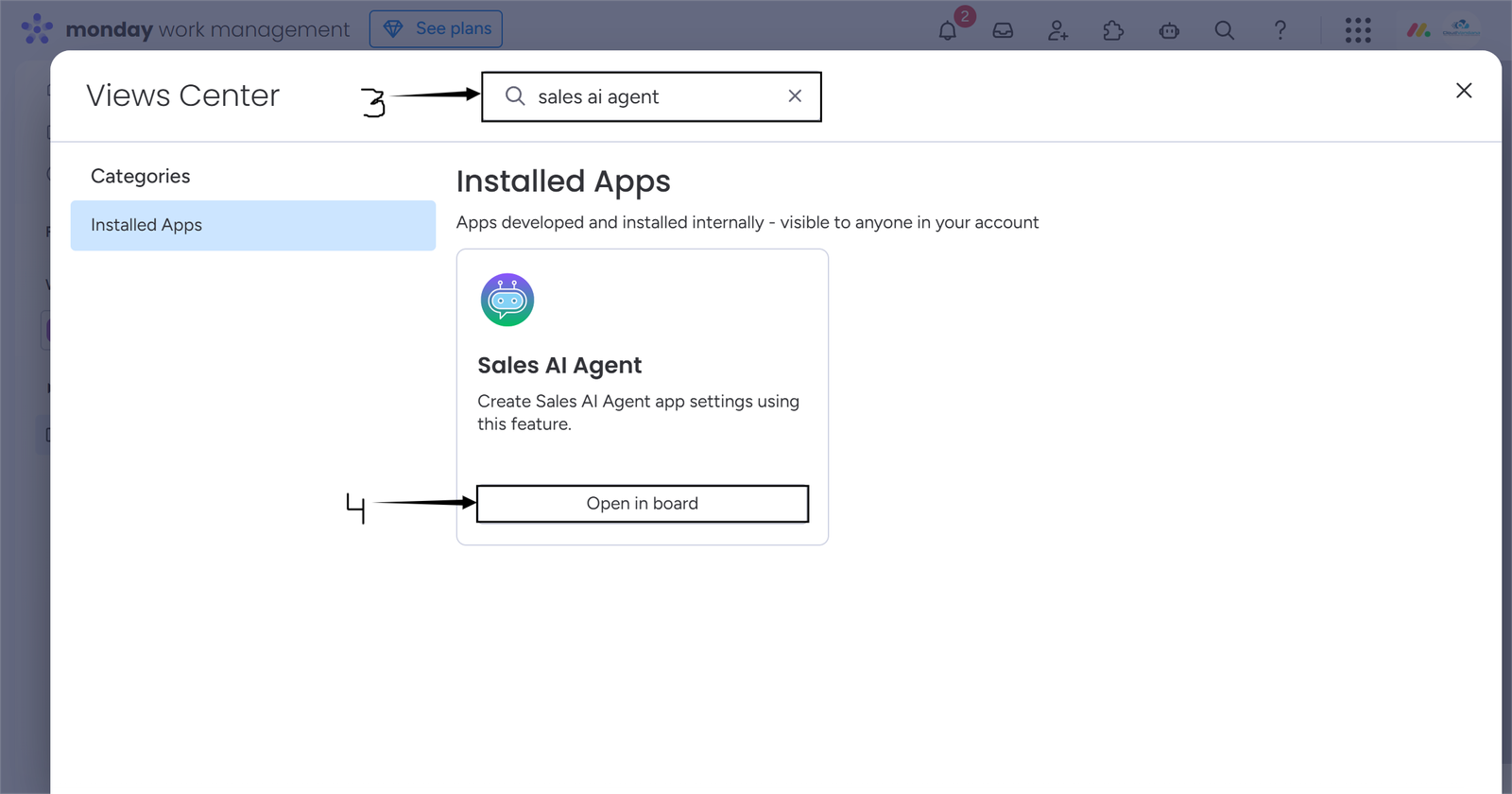The image size is (1512, 794).
Task: Click the top bar search magnifier
Action: (1225, 30)
